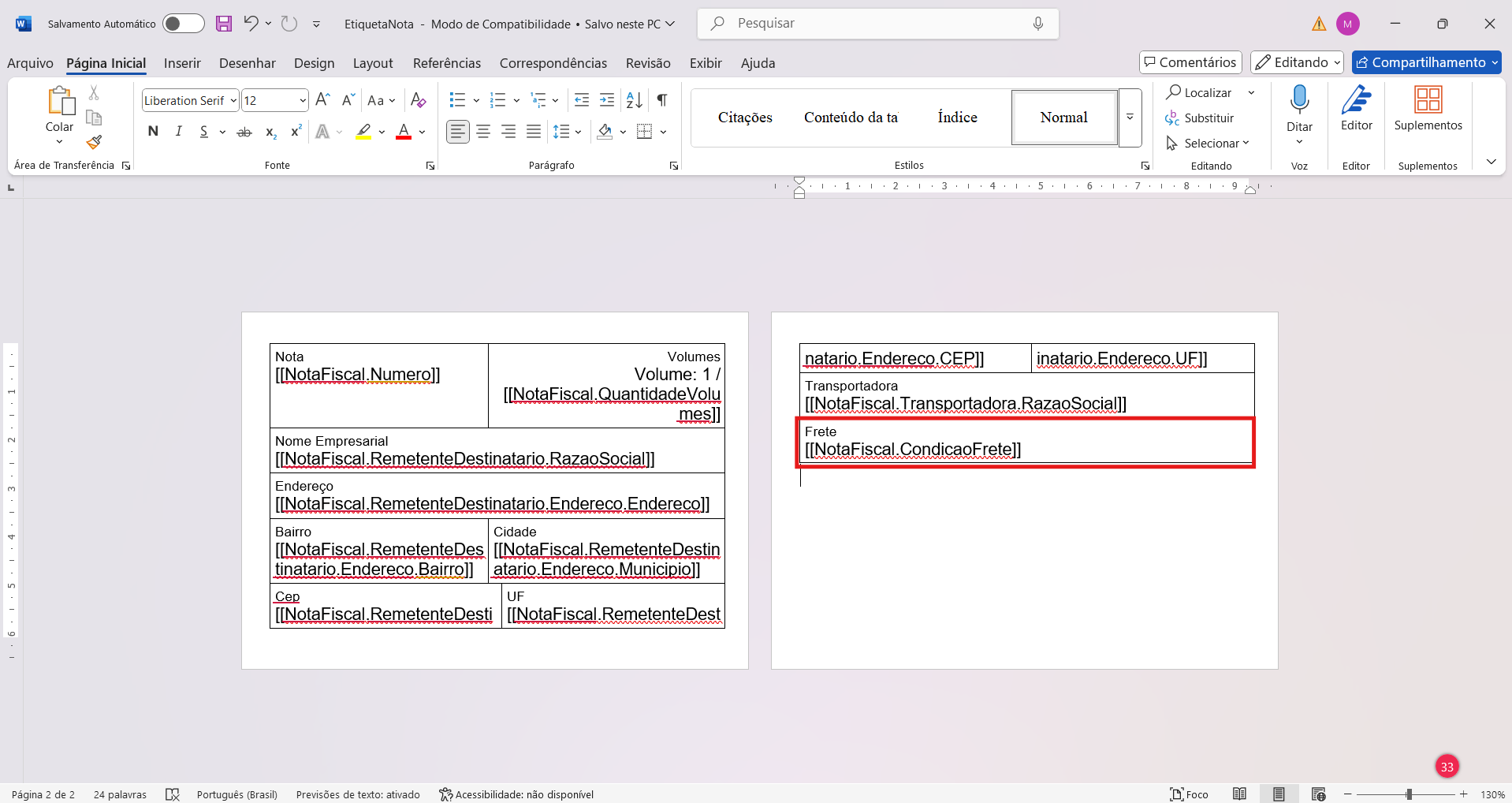Switch to the Layout ribbon tab
This screenshot has width=1512, height=803.
tap(372, 63)
